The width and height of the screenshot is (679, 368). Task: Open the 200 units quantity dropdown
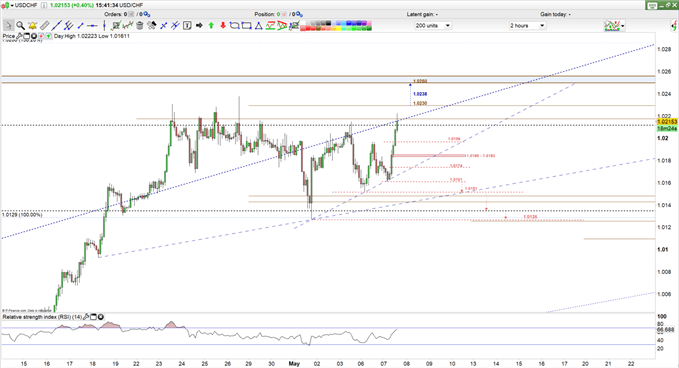pyautogui.click(x=433, y=26)
